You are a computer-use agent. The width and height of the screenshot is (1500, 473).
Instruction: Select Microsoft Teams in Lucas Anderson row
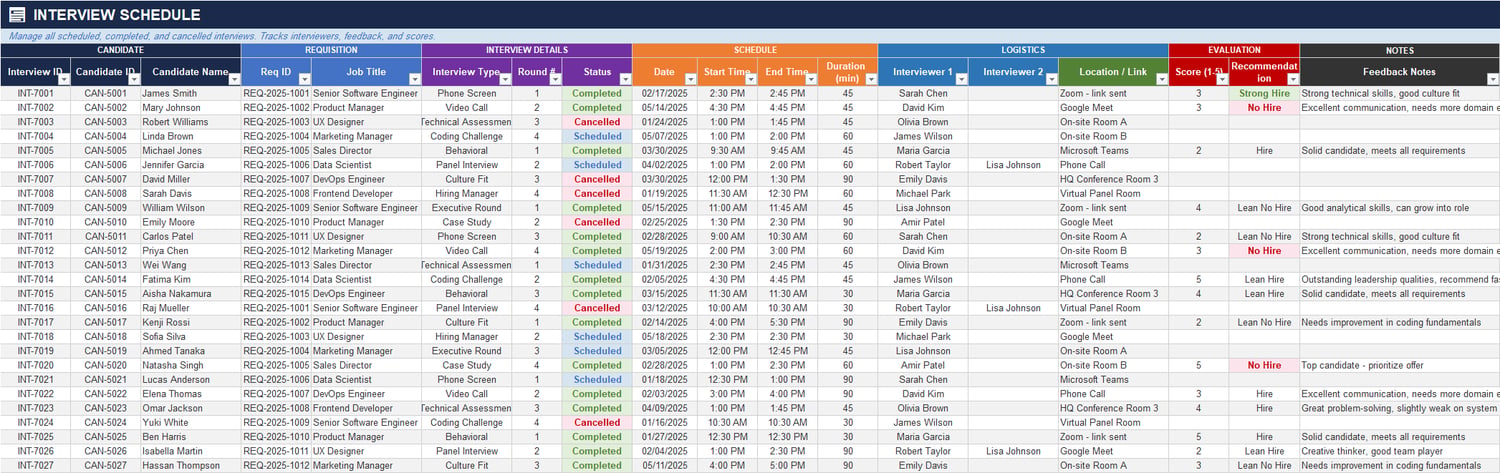(x=1113, y=379)
